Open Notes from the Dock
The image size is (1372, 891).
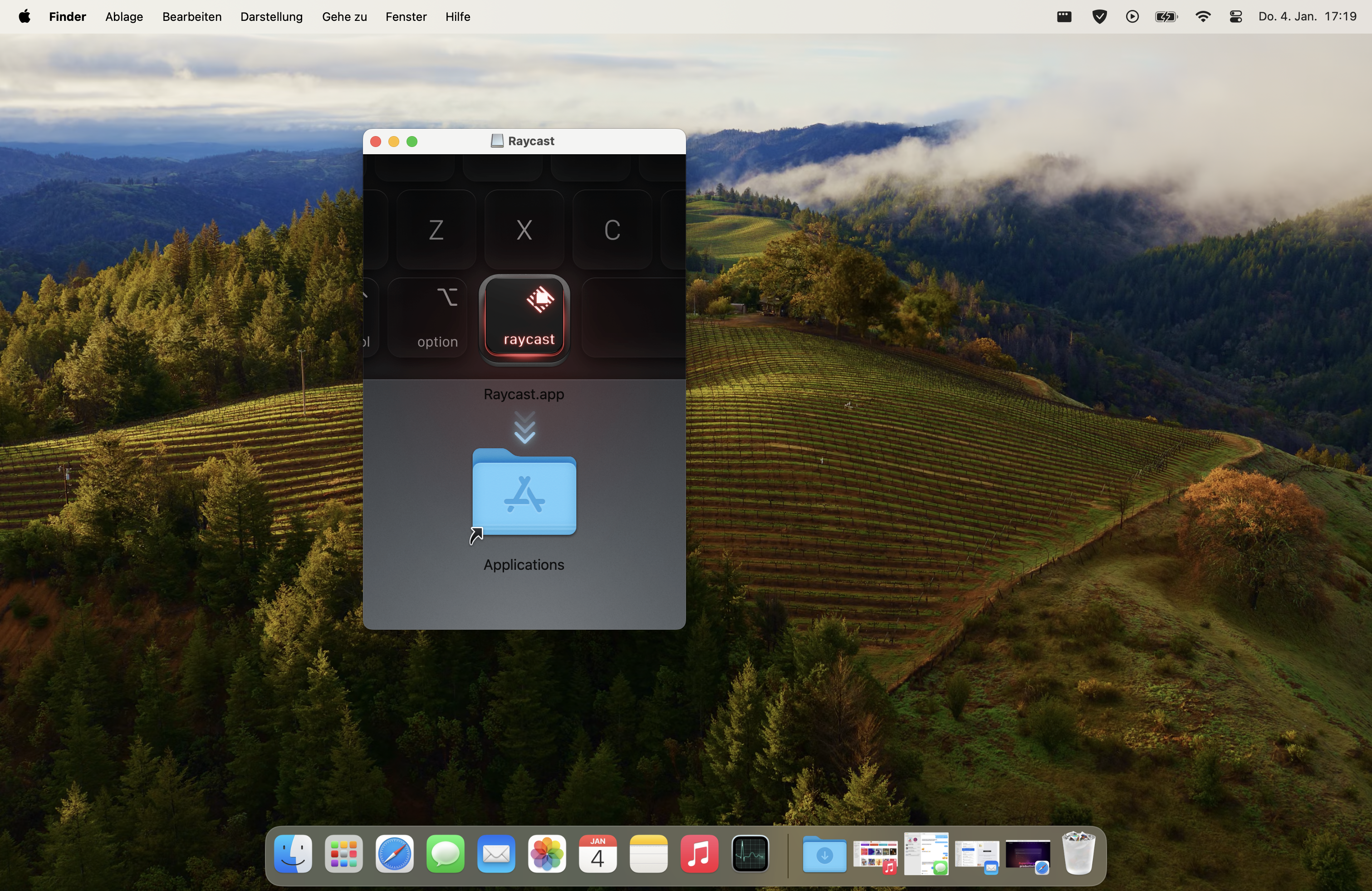point(648,853)
